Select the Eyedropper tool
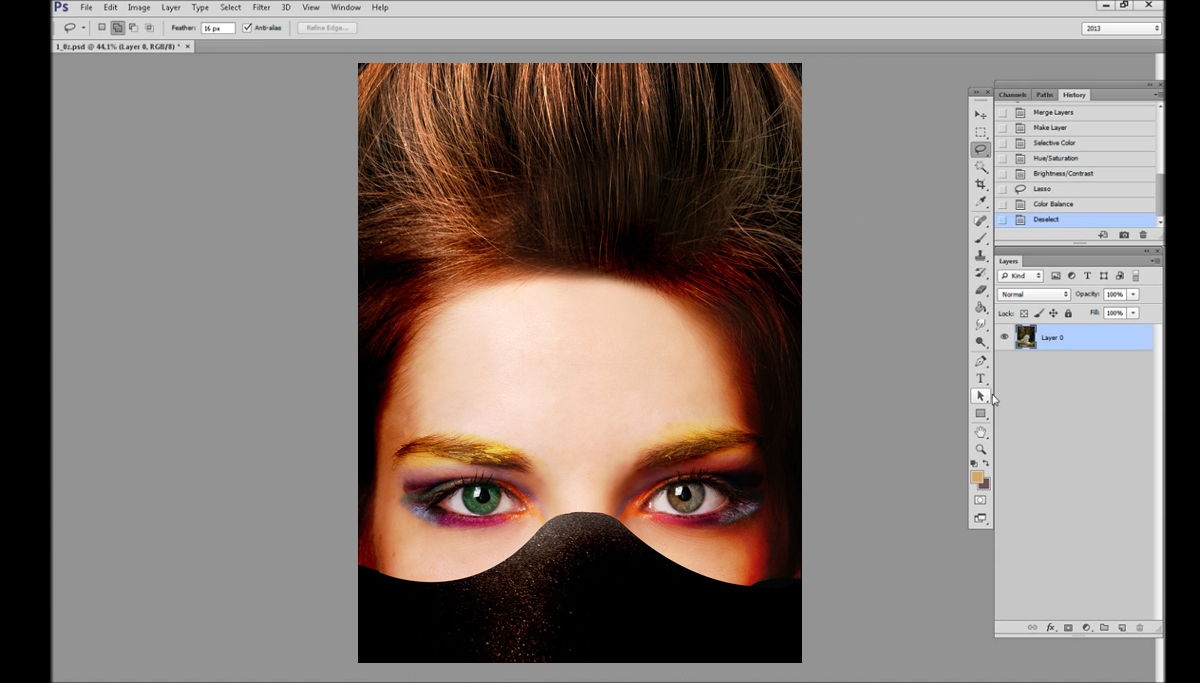 point(980,202)
